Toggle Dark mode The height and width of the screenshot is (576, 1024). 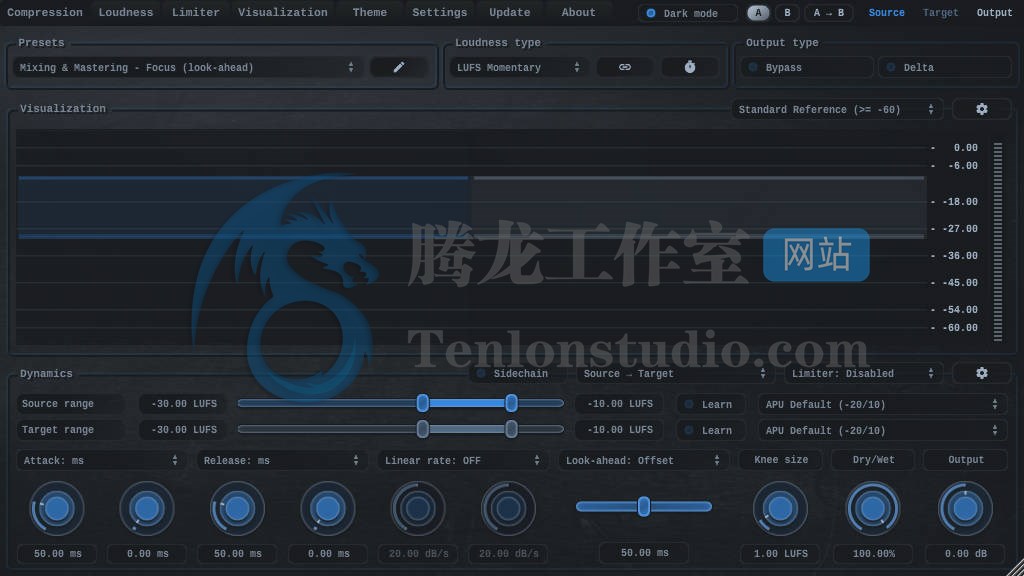(687, 13)
